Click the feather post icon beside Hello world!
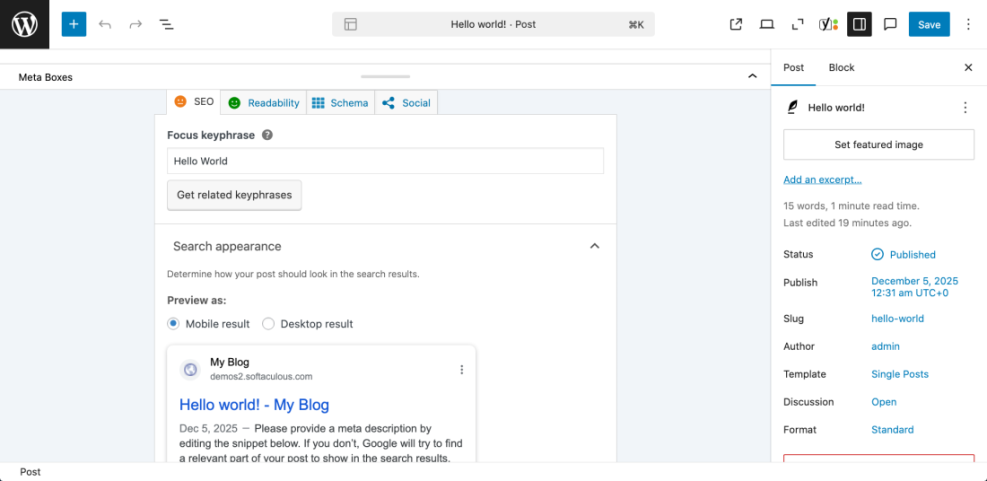 792,108
